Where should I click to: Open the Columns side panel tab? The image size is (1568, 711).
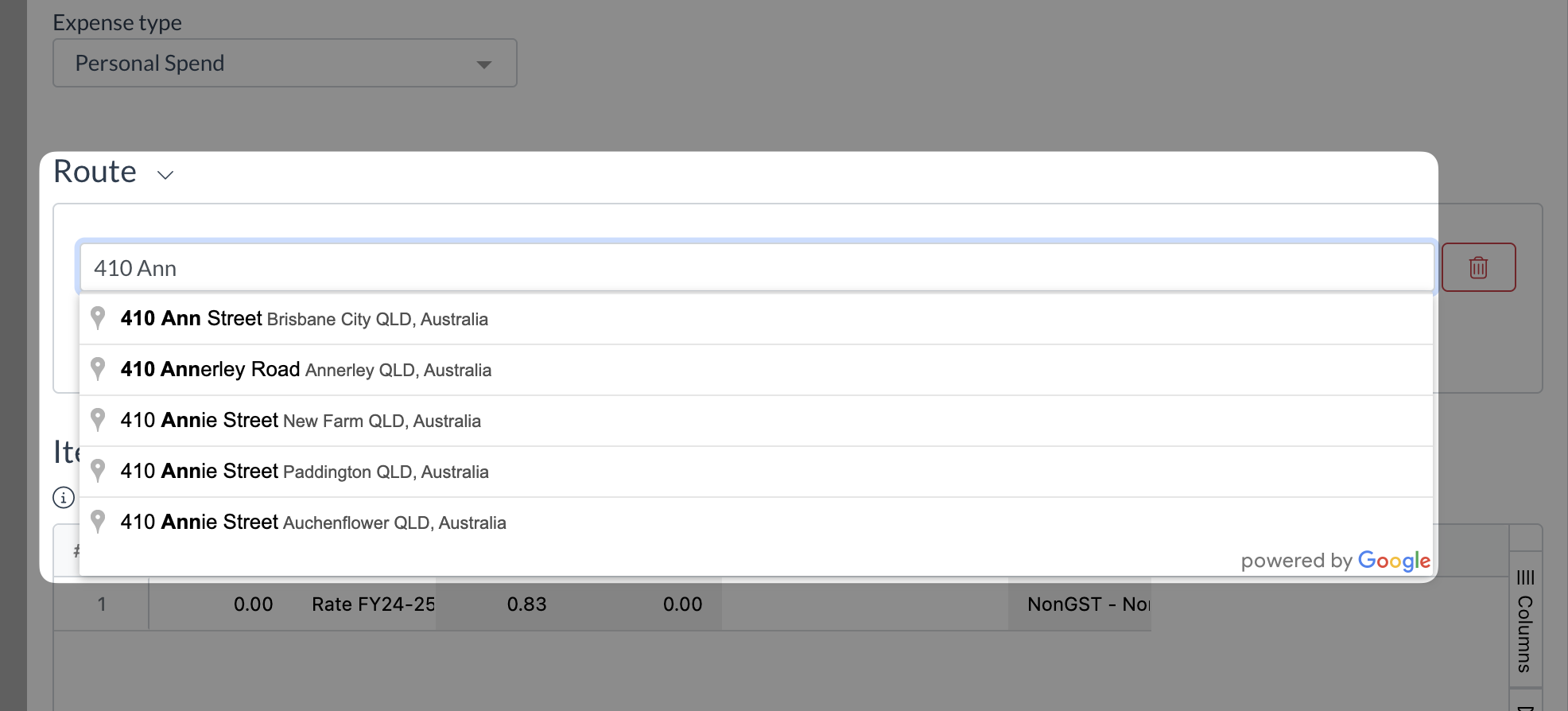[x=1525, y=620]
